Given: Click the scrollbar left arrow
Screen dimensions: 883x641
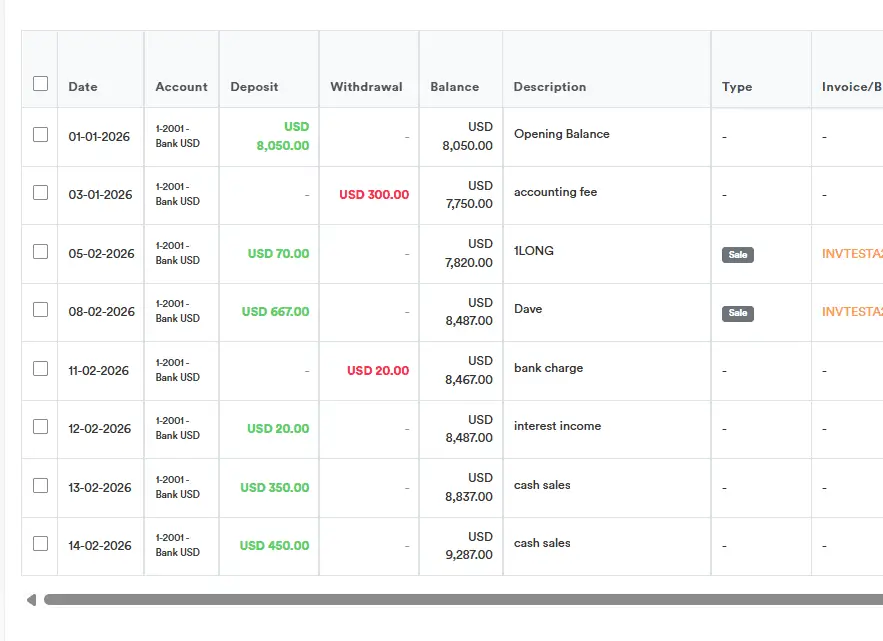Looking at the screenshot, I should 31,600.
